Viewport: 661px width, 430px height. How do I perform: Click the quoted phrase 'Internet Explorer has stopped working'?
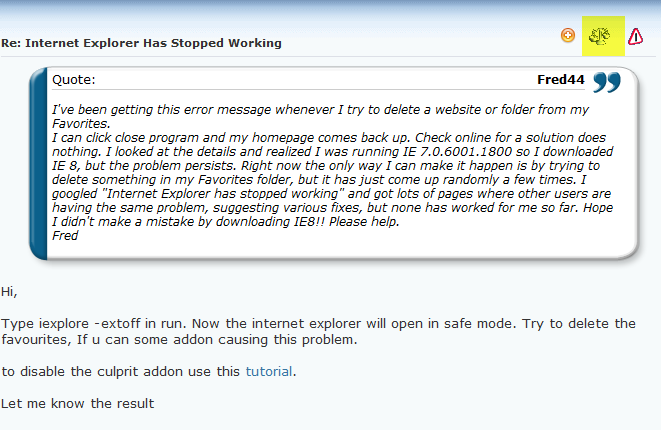(223, 194)
